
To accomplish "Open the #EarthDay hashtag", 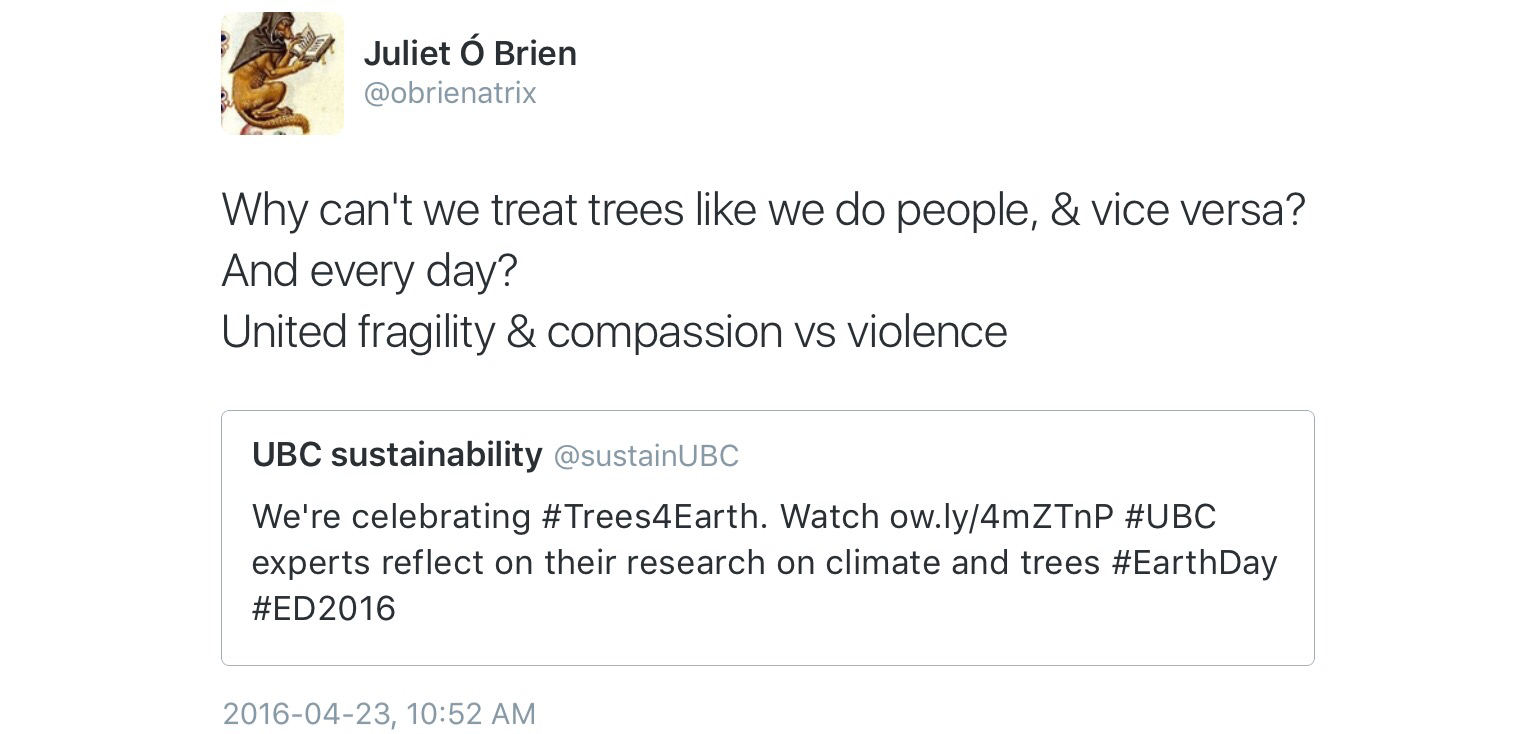I will click(1194, 563).
